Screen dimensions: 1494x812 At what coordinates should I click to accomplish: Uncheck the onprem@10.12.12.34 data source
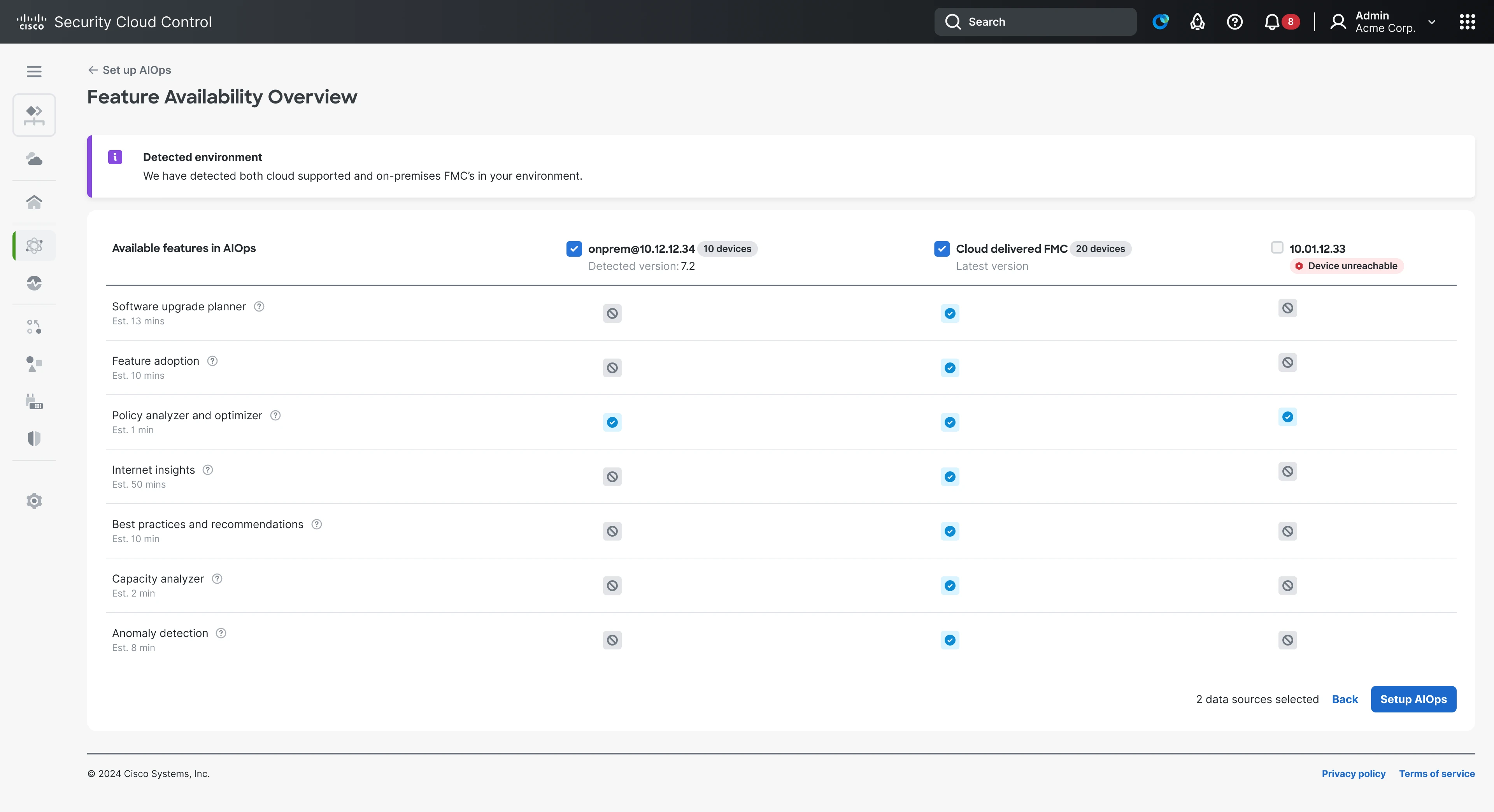coord(573,248)
